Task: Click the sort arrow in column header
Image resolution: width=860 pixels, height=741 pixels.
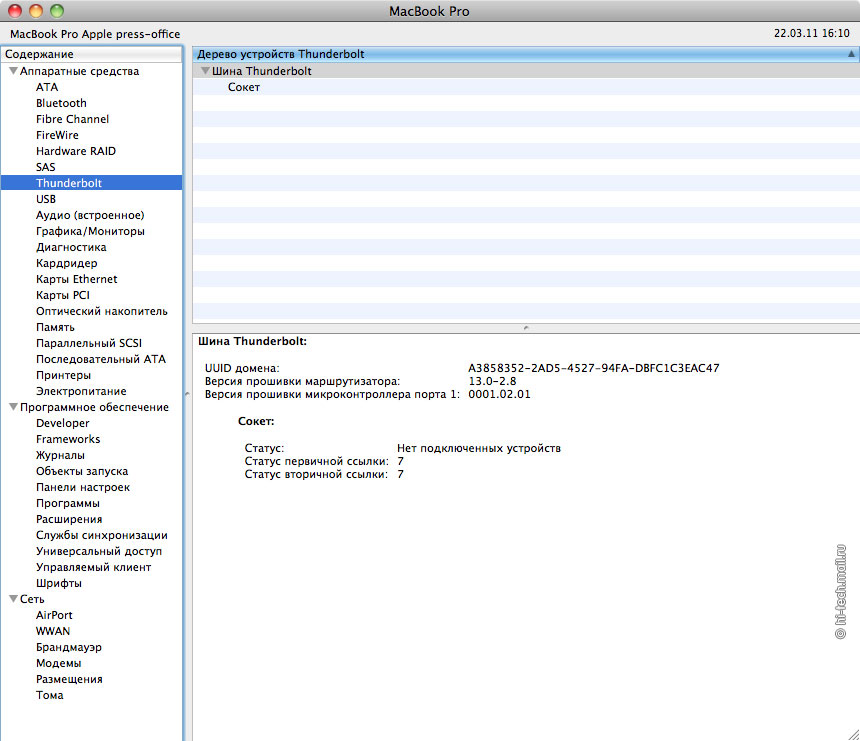Action: [x=851, y=54]
